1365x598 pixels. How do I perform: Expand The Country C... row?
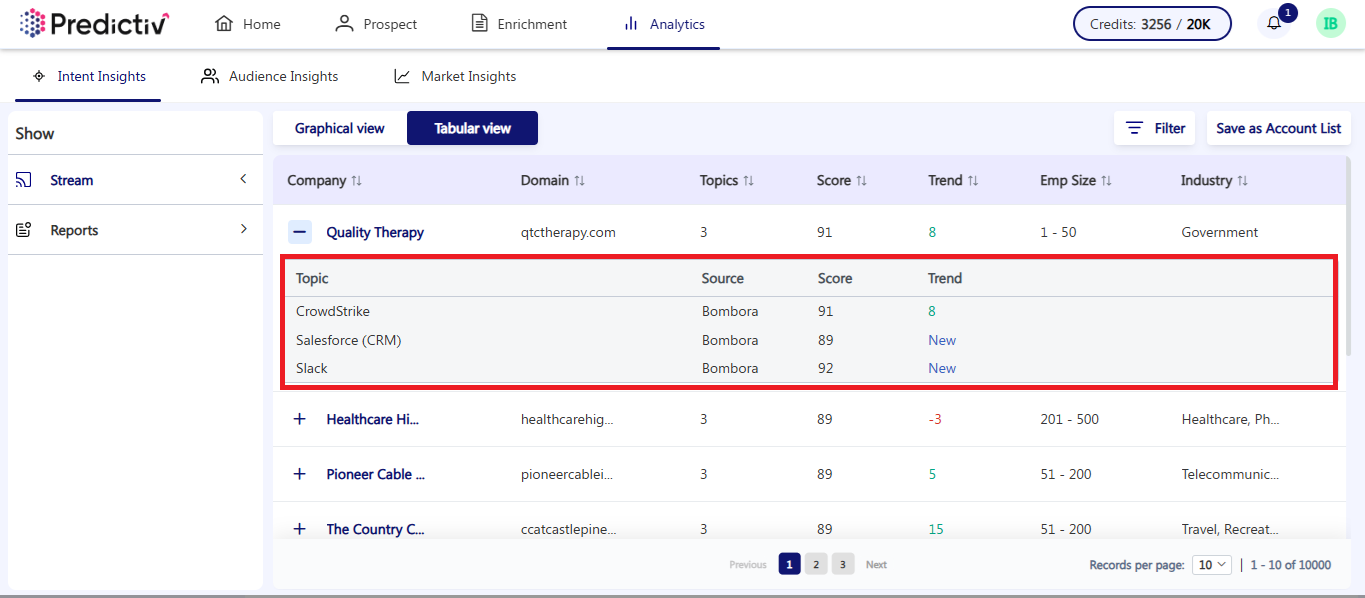(x=299, y=529)
